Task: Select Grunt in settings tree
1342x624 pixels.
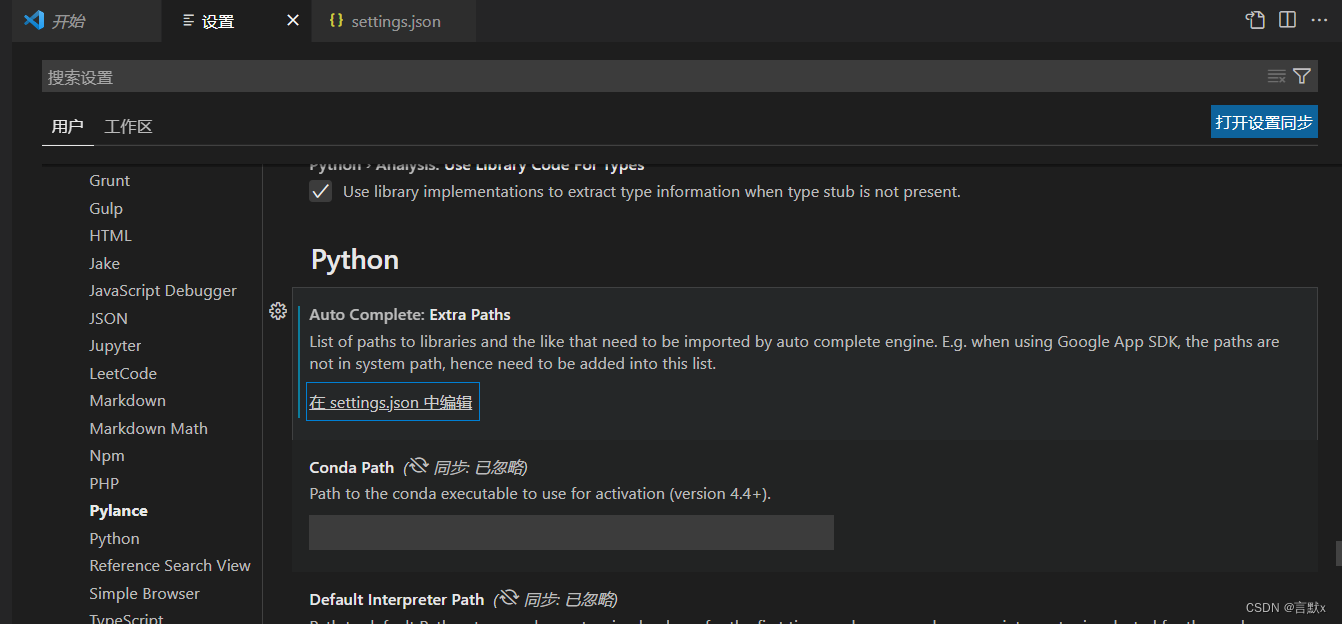Action: 110,181
